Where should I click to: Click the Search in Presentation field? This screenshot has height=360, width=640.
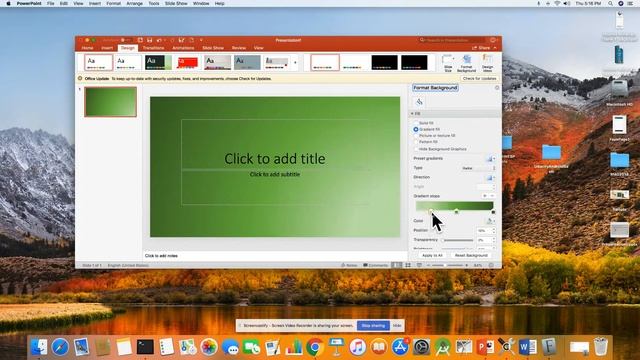(452, 40)
